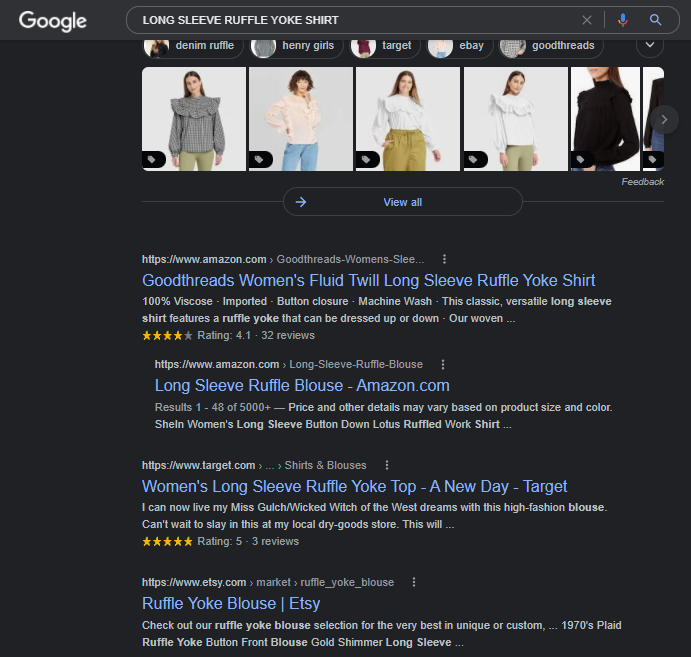The width and height of the screenshot is (691, 657).
Task: Select the 'target' filter chip
Action: point(385,46)
